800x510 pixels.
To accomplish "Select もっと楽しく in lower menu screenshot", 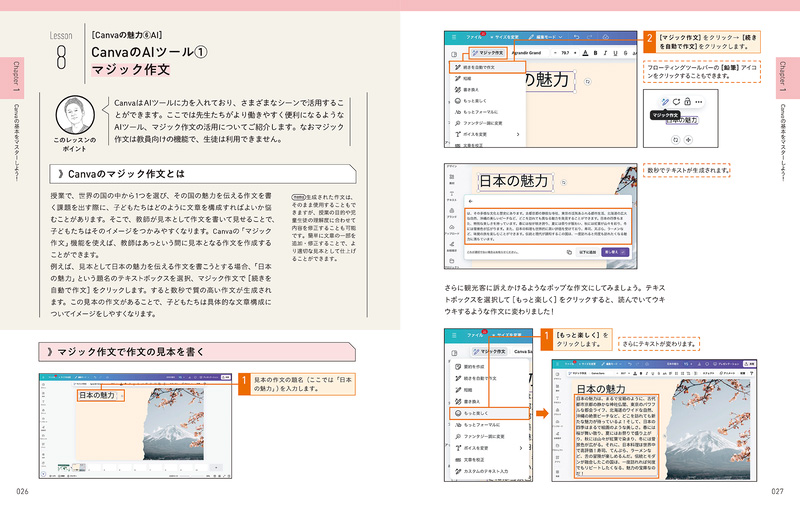I will (x=489, y=413).
